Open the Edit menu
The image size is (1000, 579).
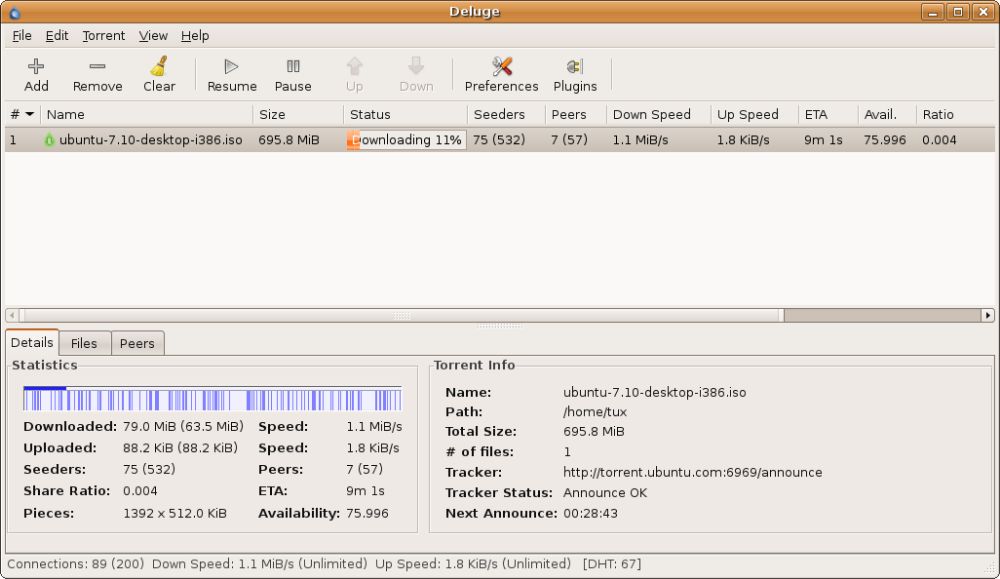pyautogui.click(x=57, y=36)
